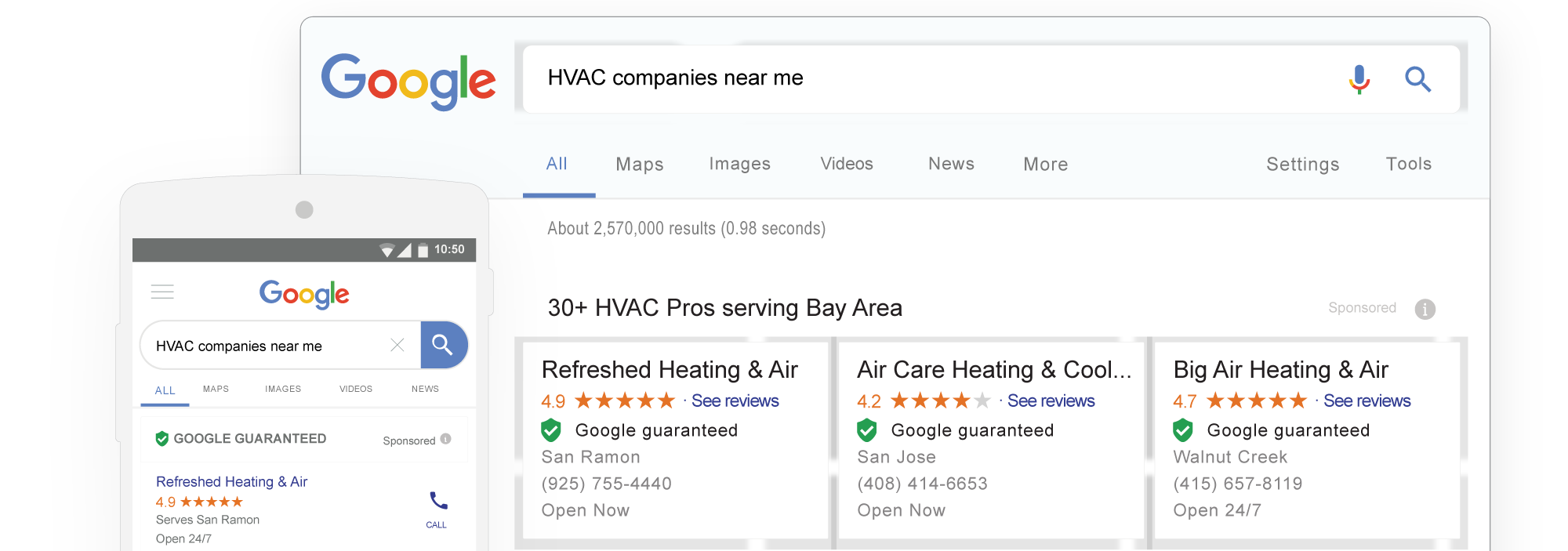Click Refreshed Heating & Air Google guaranteed badge
Viewport: 1568px width, 551px height.
[551, 430]
